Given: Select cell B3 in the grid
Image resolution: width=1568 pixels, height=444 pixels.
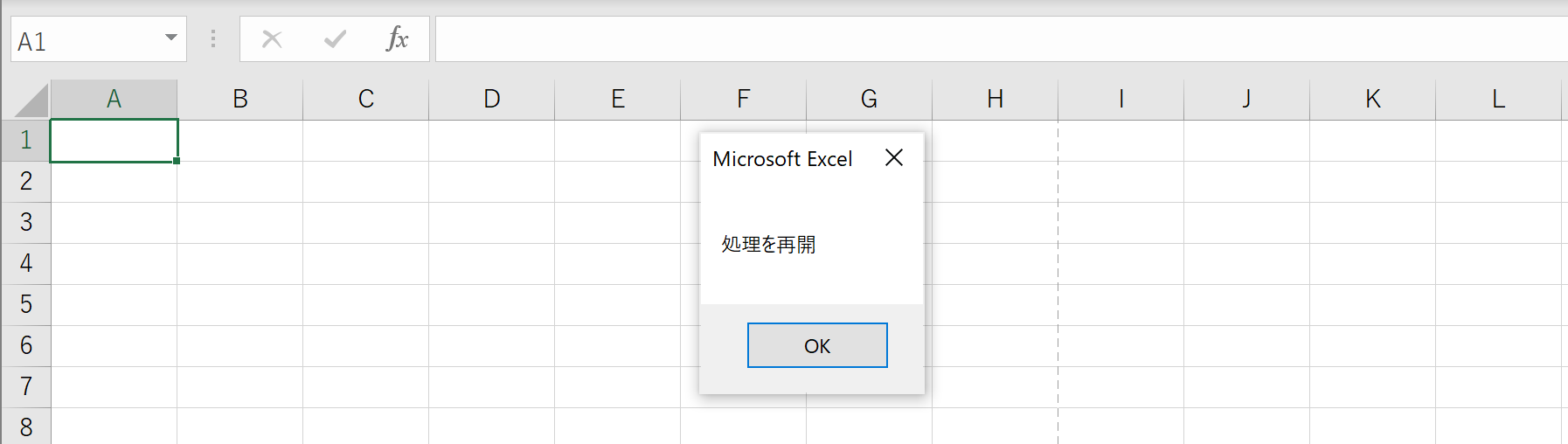Looking at the screenshot, I should 240,223.
